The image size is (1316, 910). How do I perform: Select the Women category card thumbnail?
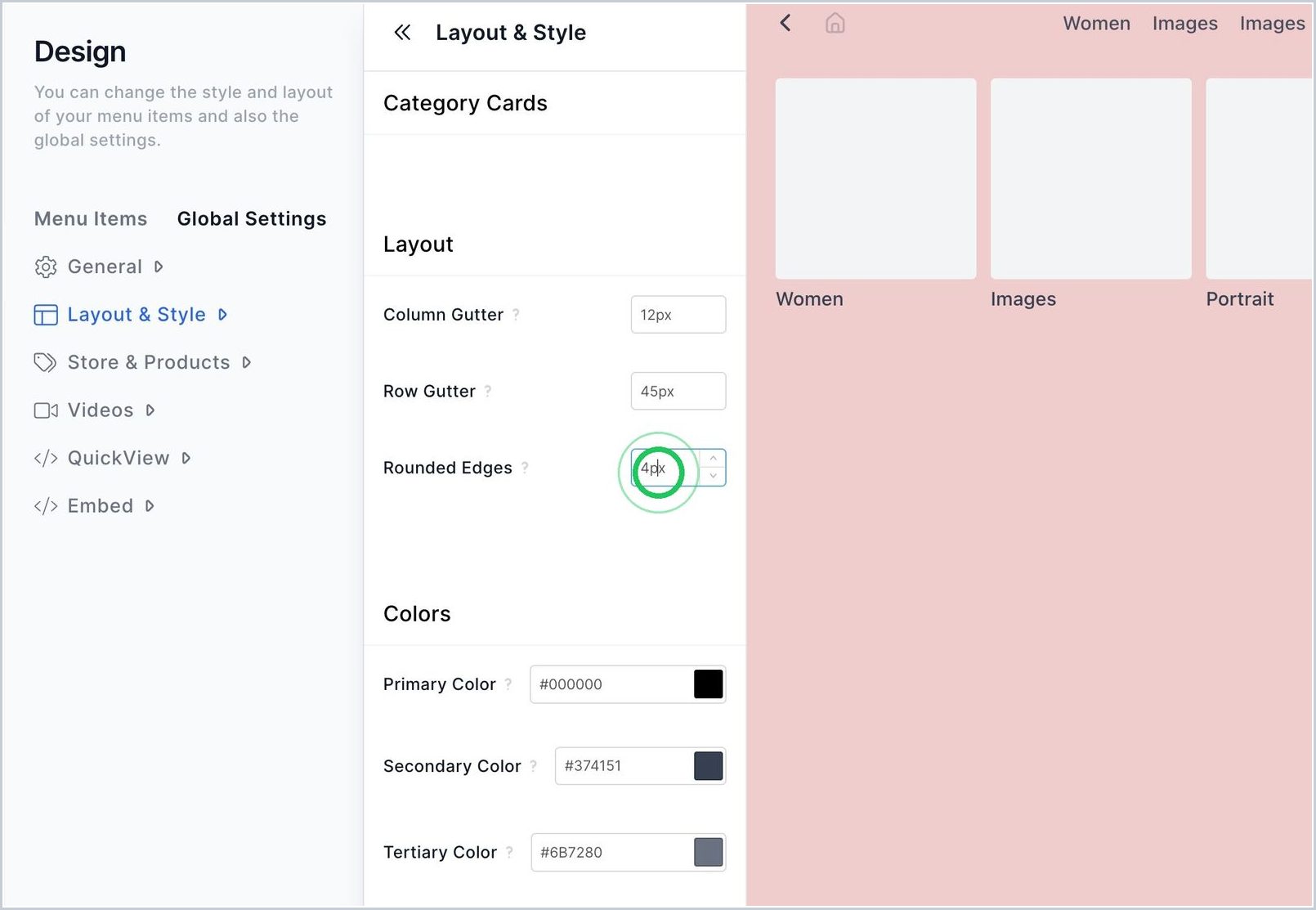coord(875,178)
